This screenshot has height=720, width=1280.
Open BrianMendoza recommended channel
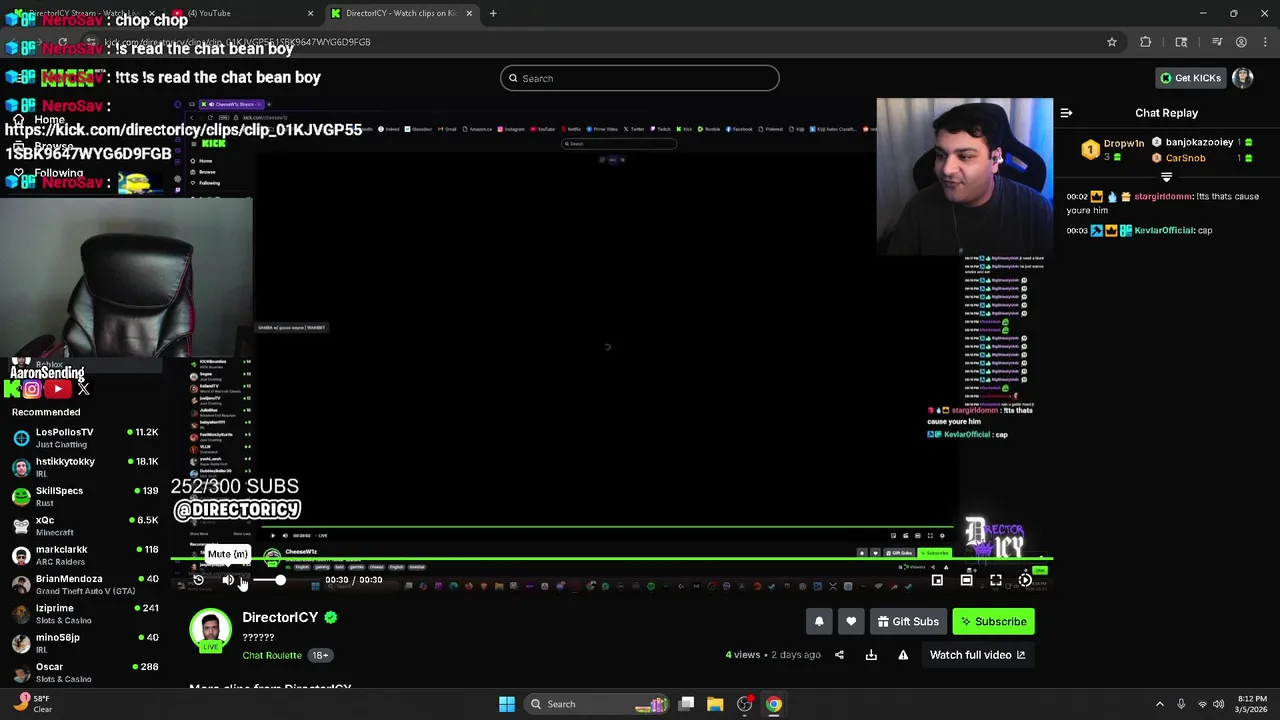[x=85, y=584]
